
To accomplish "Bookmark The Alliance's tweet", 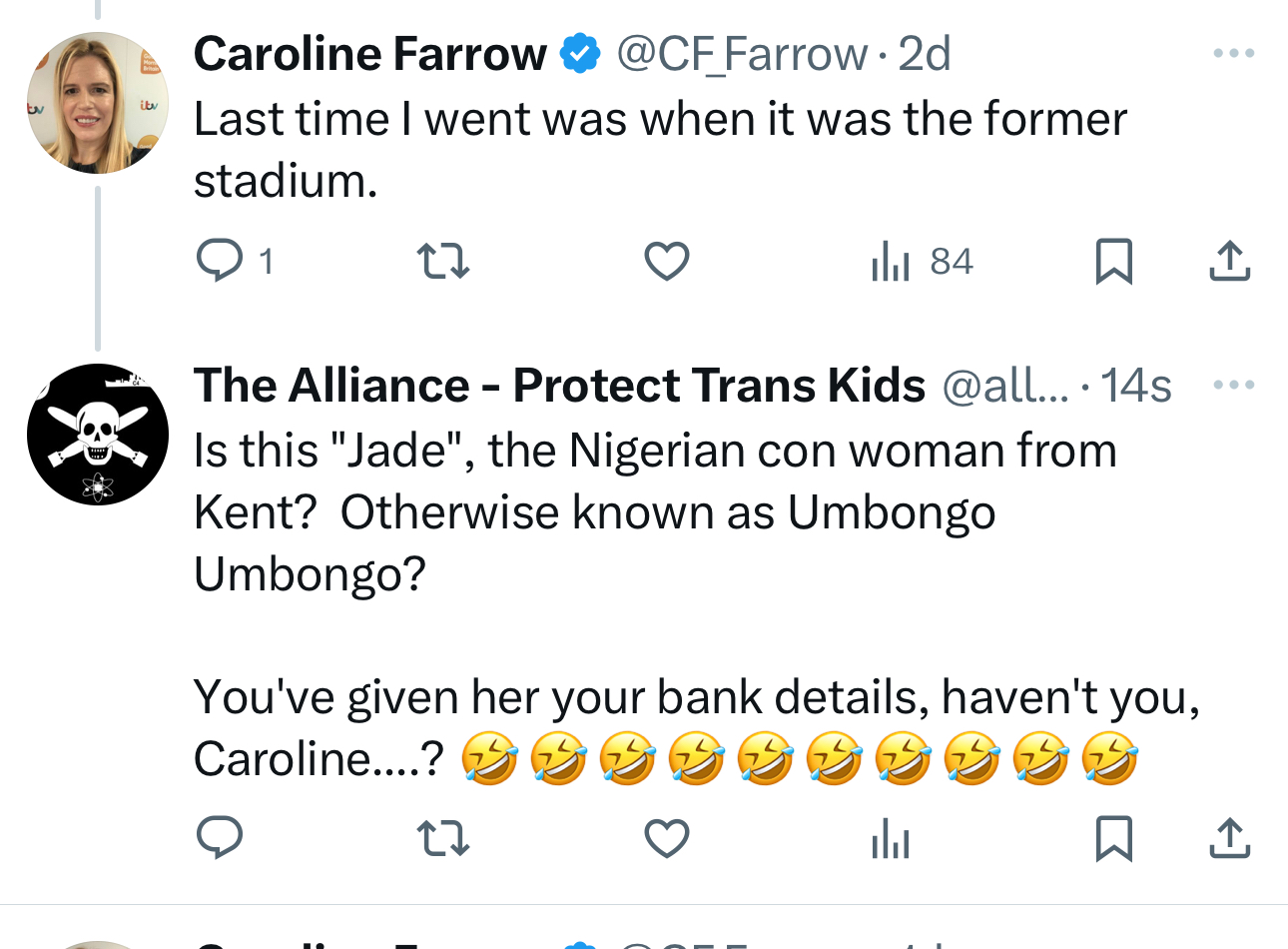I will coord(1113,838).
